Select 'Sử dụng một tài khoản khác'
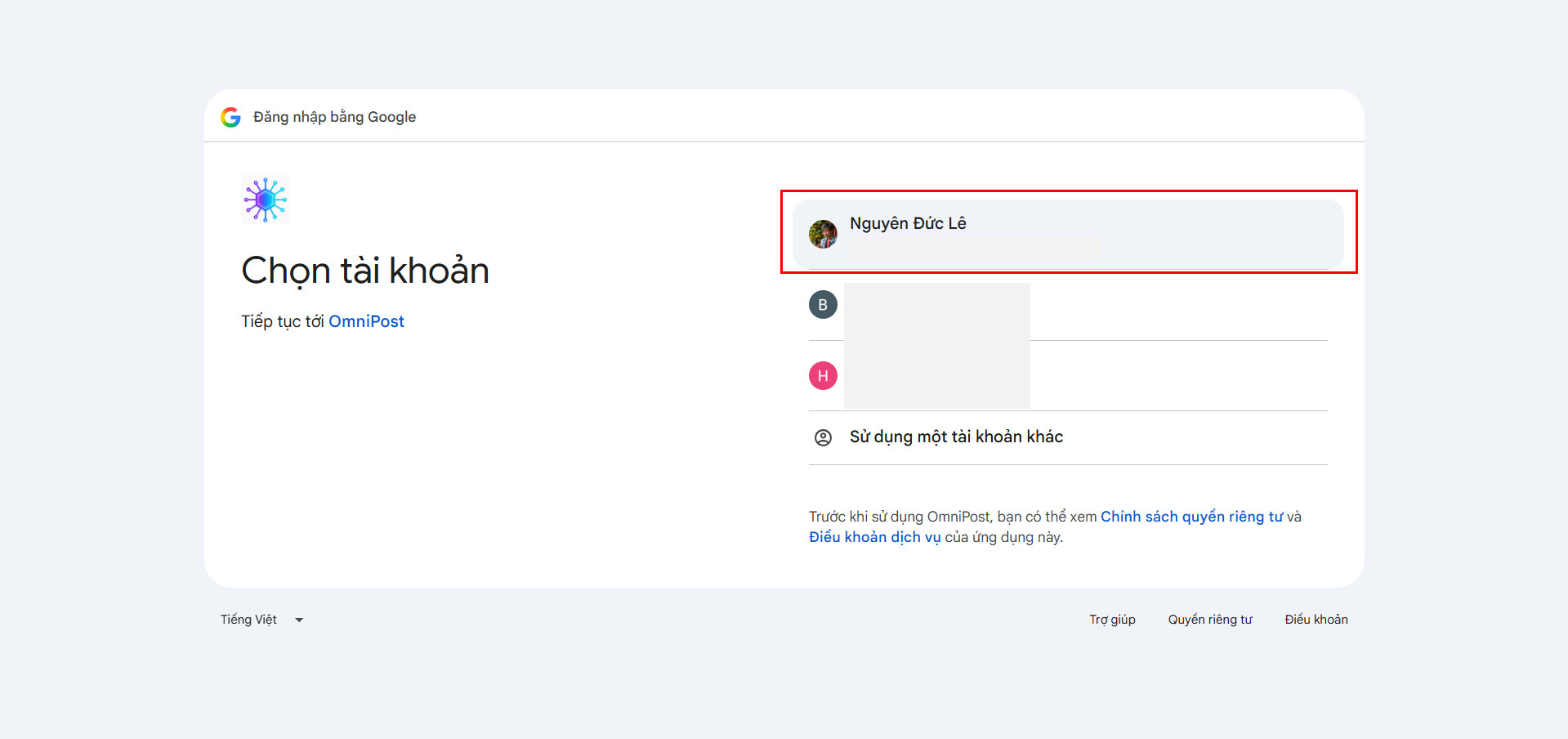Viewport: 1568px width, 739px height. (x=1068, y=437)
